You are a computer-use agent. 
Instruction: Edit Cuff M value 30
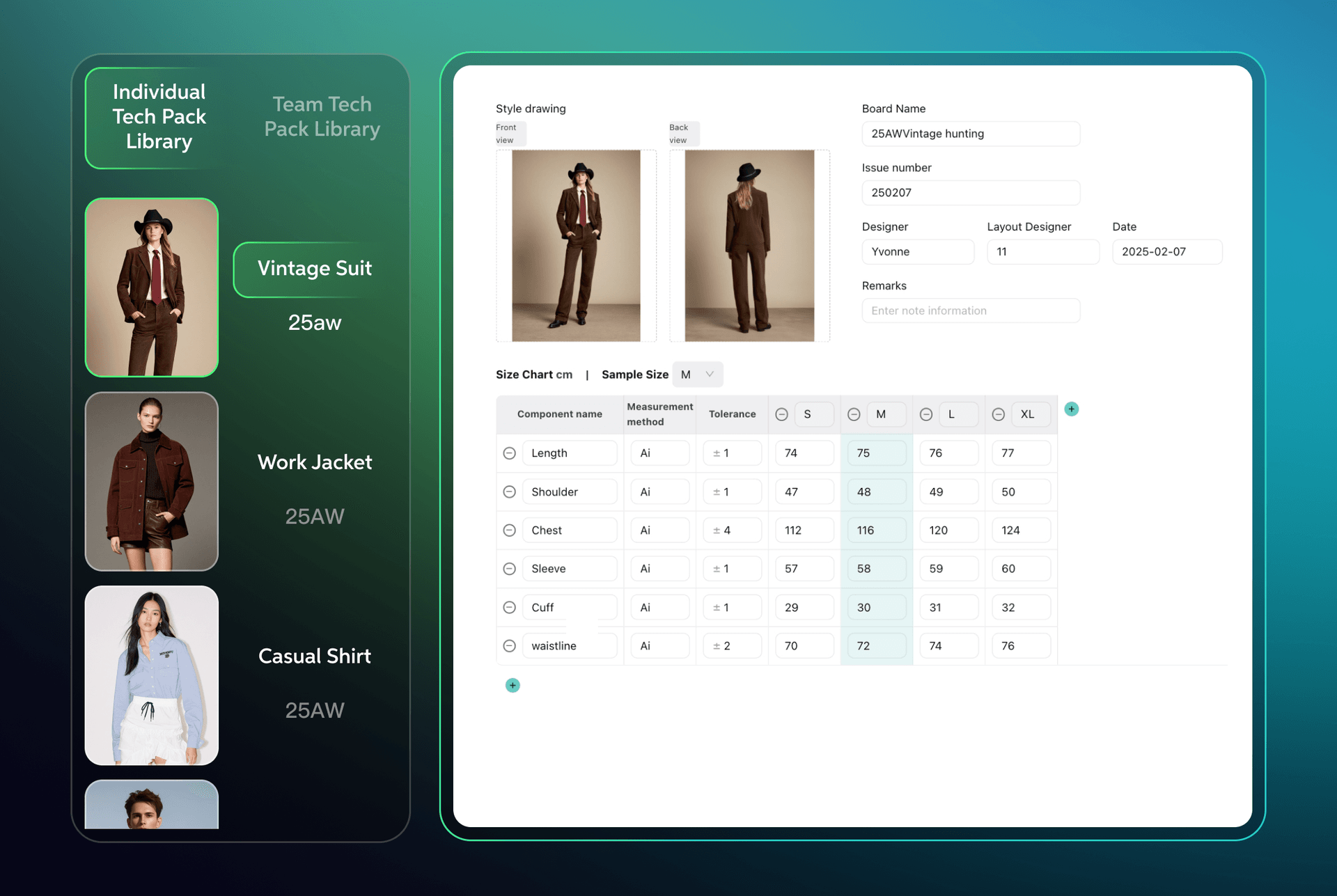click(x=877, y=607)
